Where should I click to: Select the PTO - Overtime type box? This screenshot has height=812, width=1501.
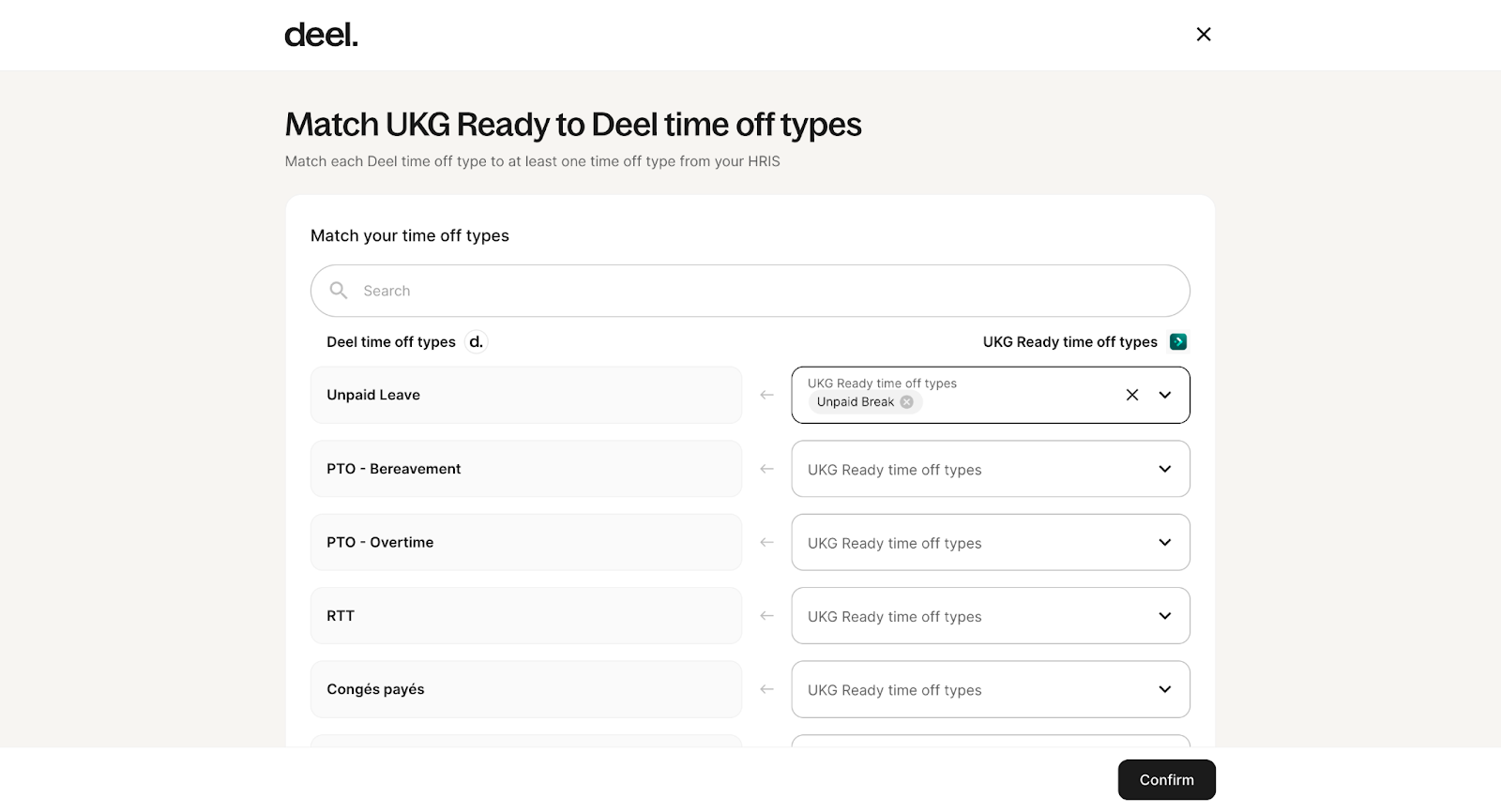tap(526, 542)
